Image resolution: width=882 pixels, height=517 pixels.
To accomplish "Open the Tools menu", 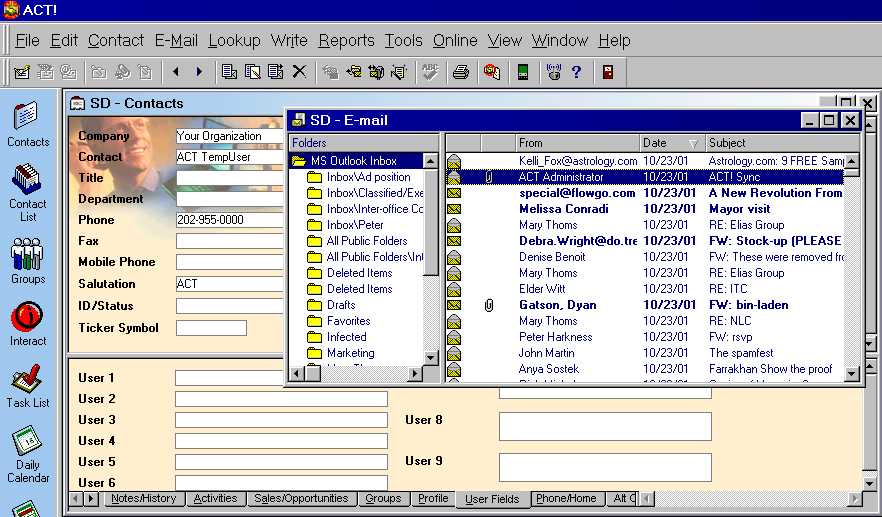I will coord(403,41).
